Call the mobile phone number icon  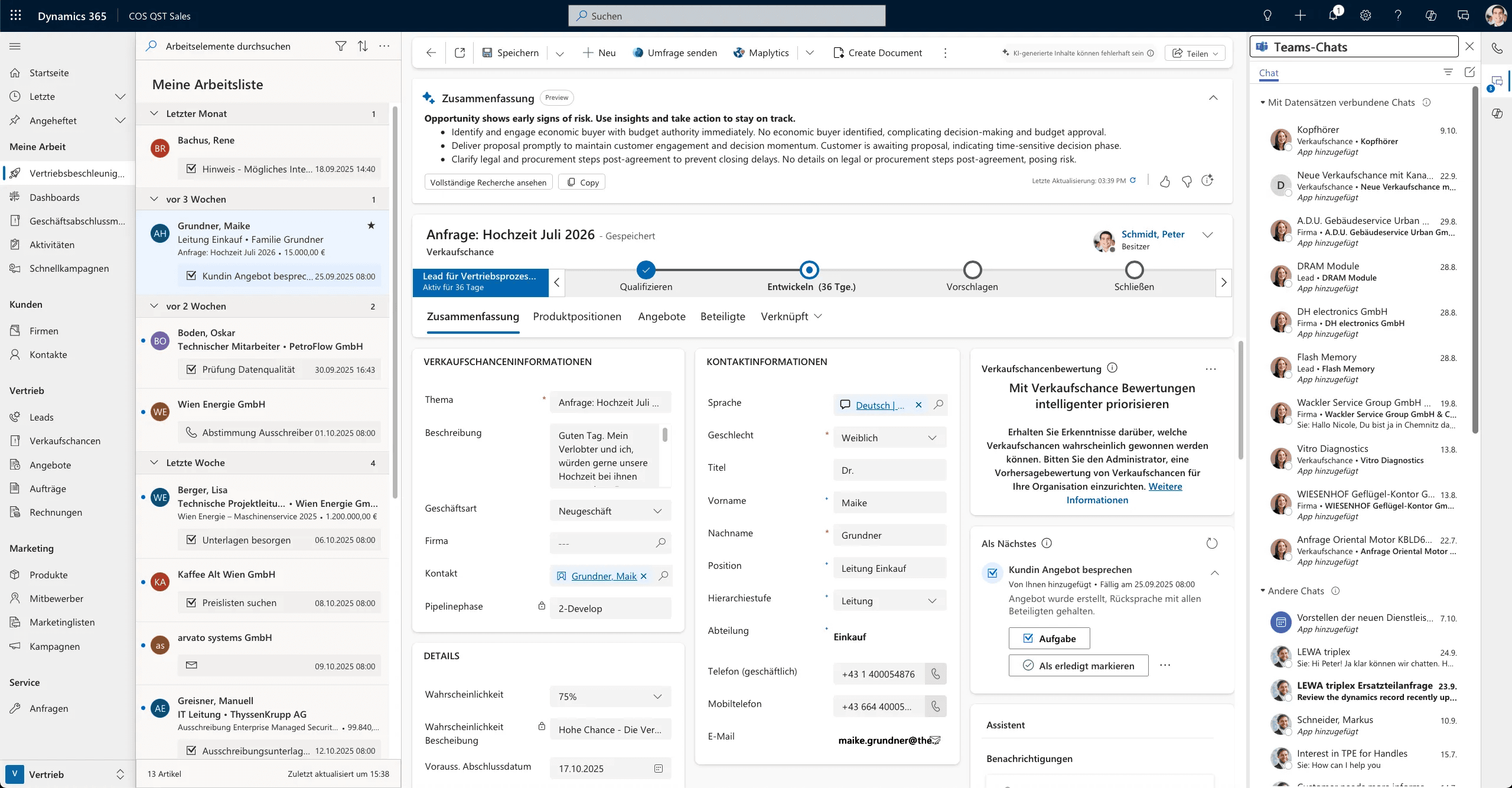tap(936, 706)
